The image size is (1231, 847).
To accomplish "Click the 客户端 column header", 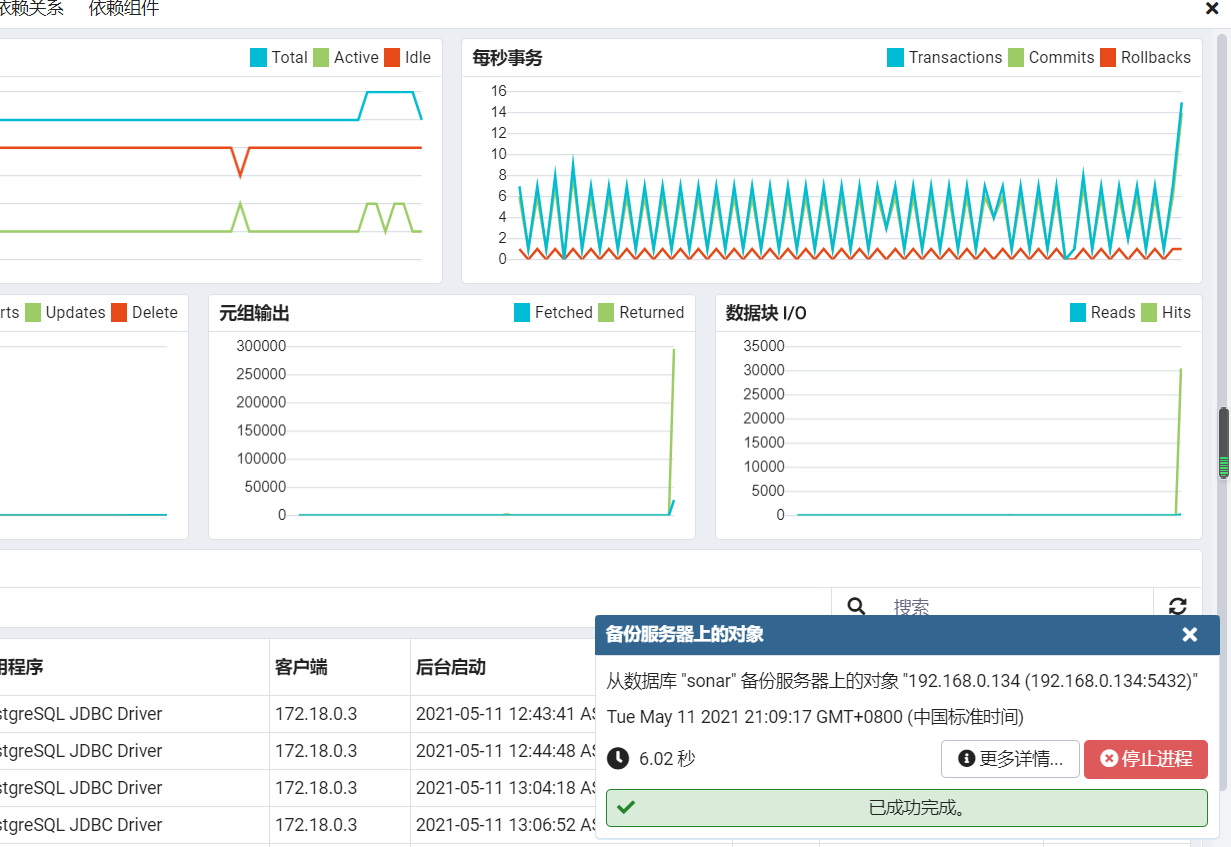I will (301, 667).
